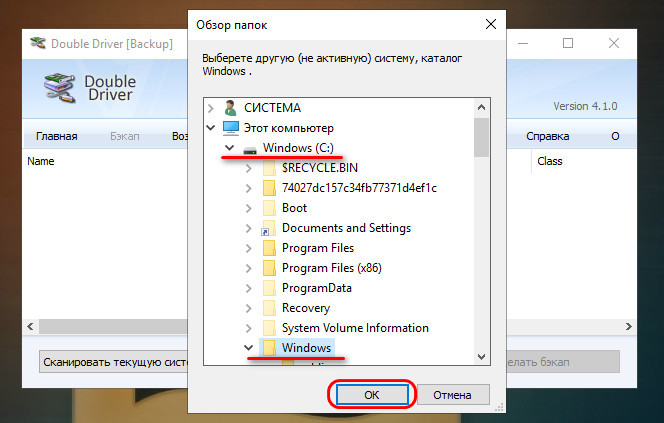Click left arrow of driver list scrollbar
Screen dimensions: 664x423
click(30, 326)
